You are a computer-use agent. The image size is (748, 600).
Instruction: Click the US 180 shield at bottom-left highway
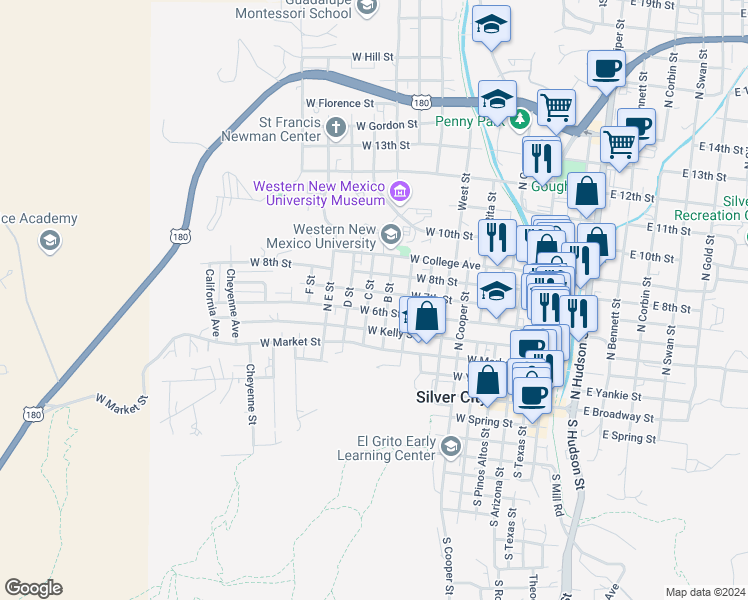point(33,414)
